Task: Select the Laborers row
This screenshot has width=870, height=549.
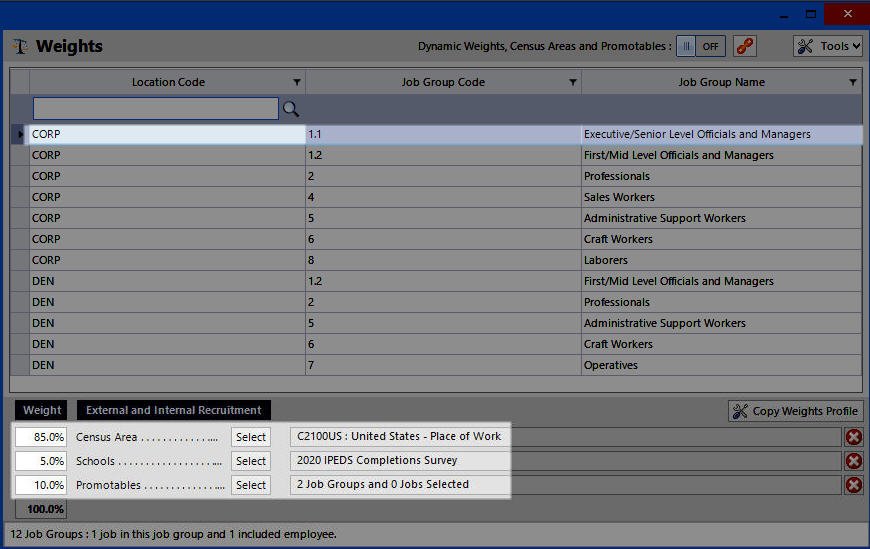Action: [436, 260]
